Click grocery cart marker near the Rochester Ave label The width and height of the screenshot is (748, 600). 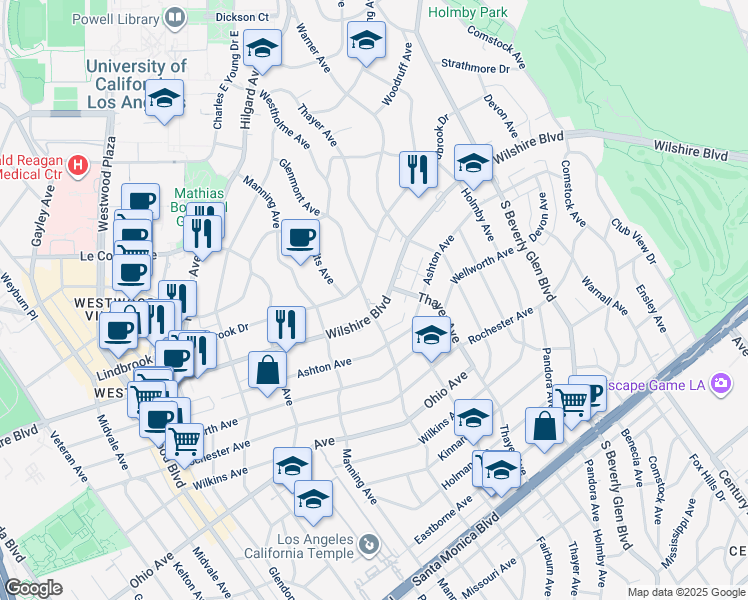click(185, 445)
